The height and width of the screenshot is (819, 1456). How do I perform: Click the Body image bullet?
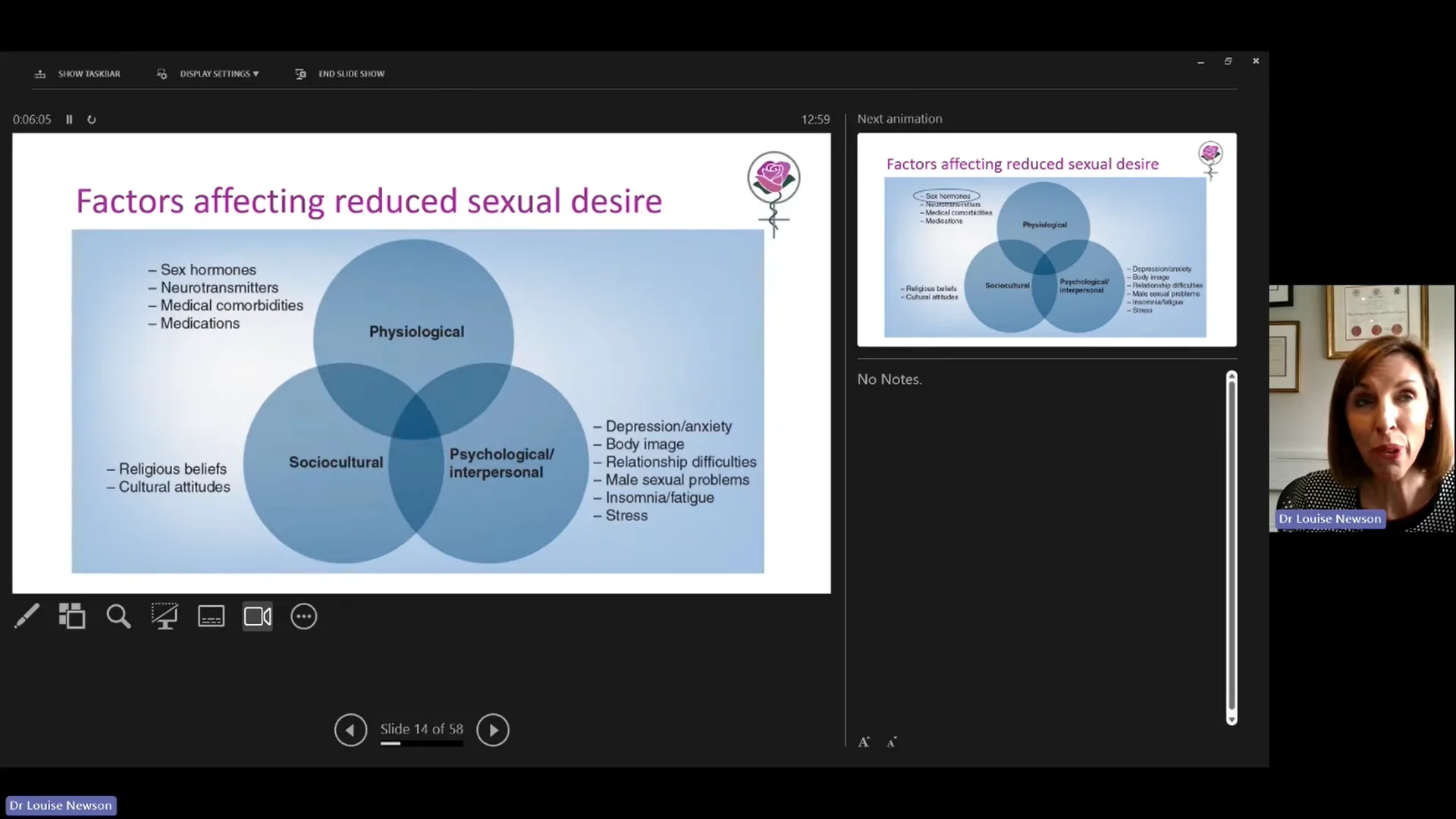coord(639,444)
